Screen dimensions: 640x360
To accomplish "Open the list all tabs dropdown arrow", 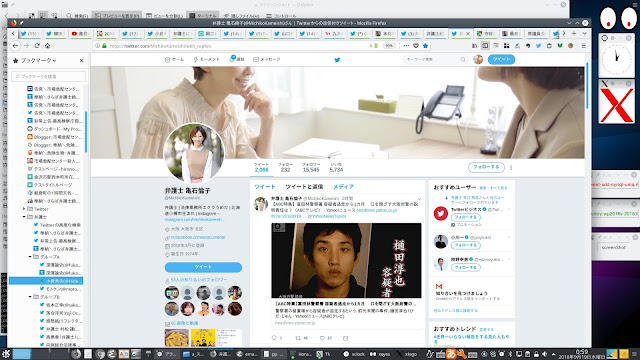I will coord(584,33).
